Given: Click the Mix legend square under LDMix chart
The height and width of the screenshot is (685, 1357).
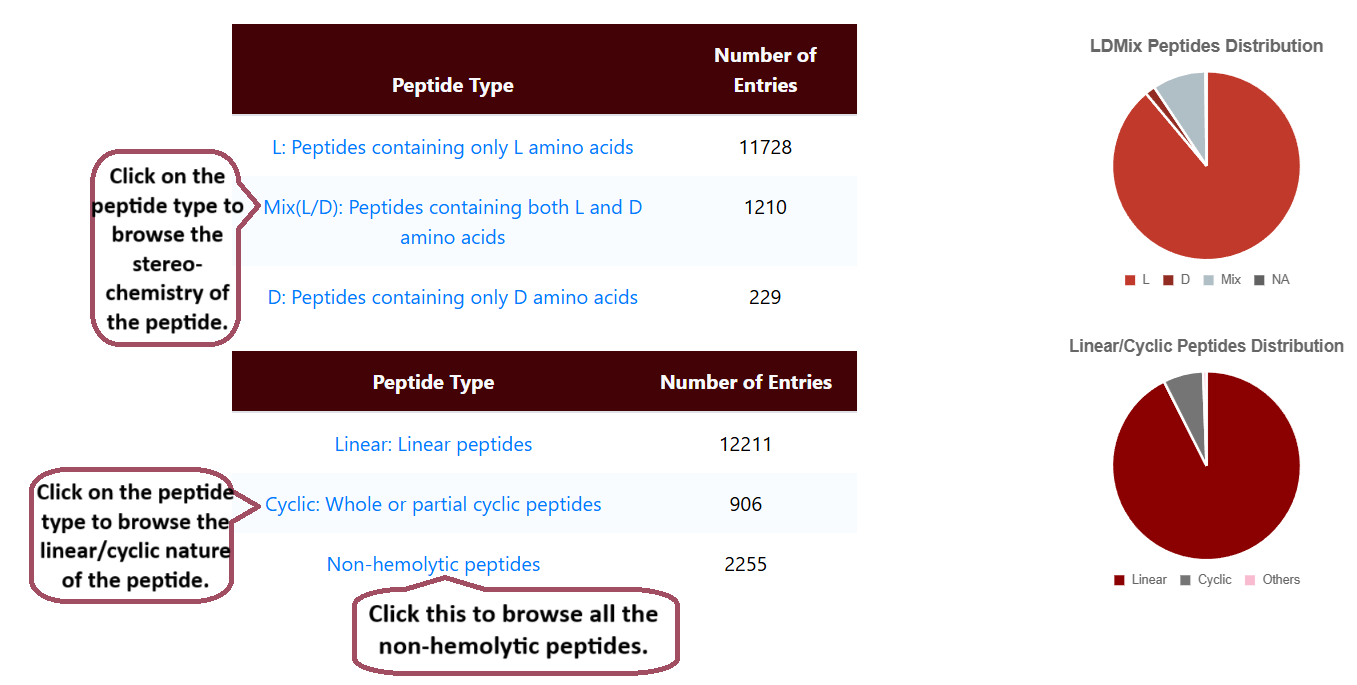Looking at the screenshot, I should pos(1207,279).
